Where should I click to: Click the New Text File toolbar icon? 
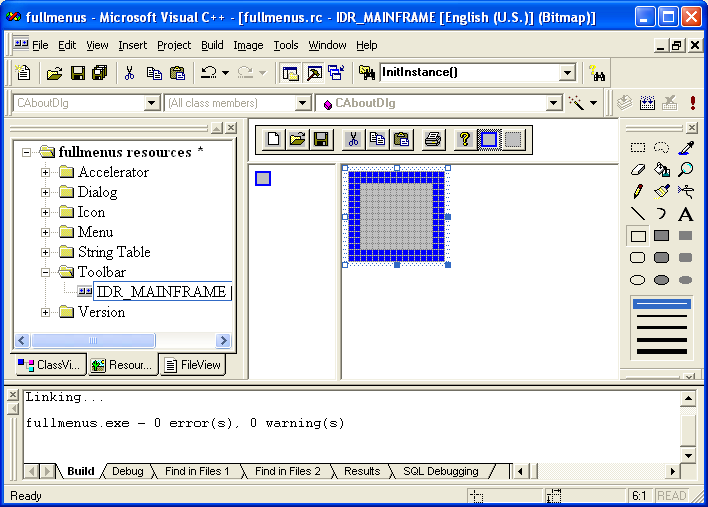tap(23, 73)
